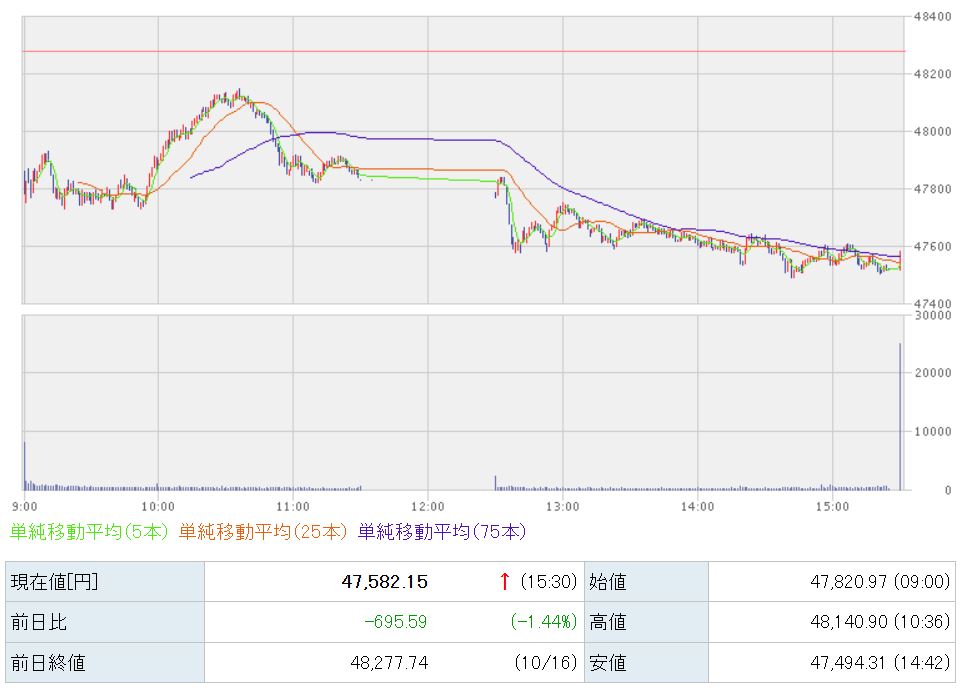Click the tall closing volume bar at 15:30
The width and height of the screenshot is (962, 690).
pyautogui.click(x=900, y=417)
